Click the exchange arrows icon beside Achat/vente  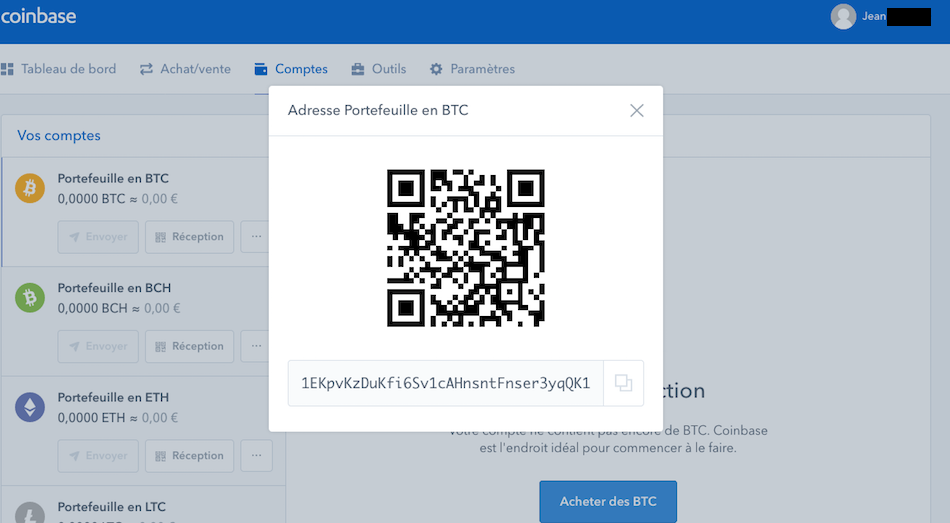pyautogui.click(x=146, y=69)
